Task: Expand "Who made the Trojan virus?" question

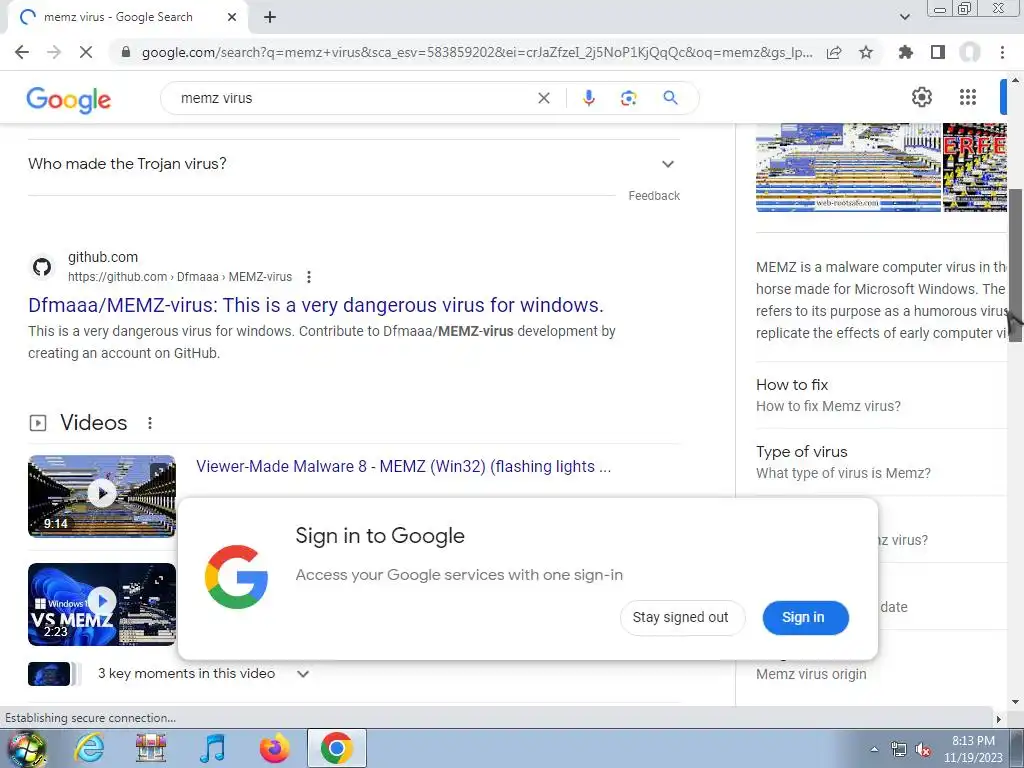Action: click(x=353, y=164)
